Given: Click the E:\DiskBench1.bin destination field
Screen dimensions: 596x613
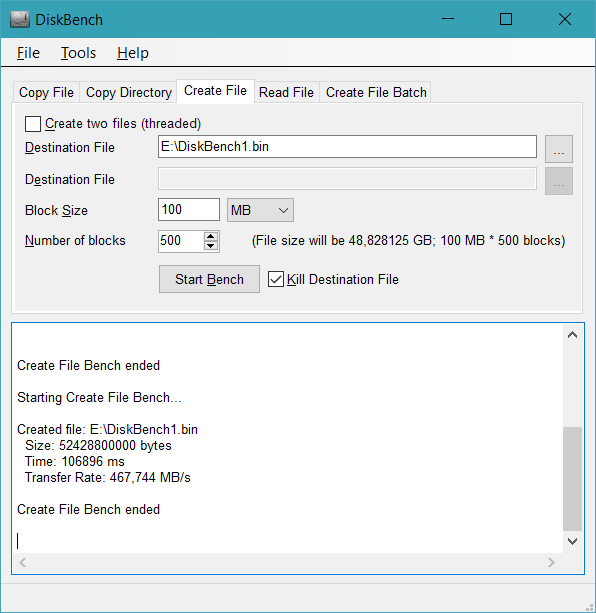Looking at the screenshot, I should (x=347, y=147).
